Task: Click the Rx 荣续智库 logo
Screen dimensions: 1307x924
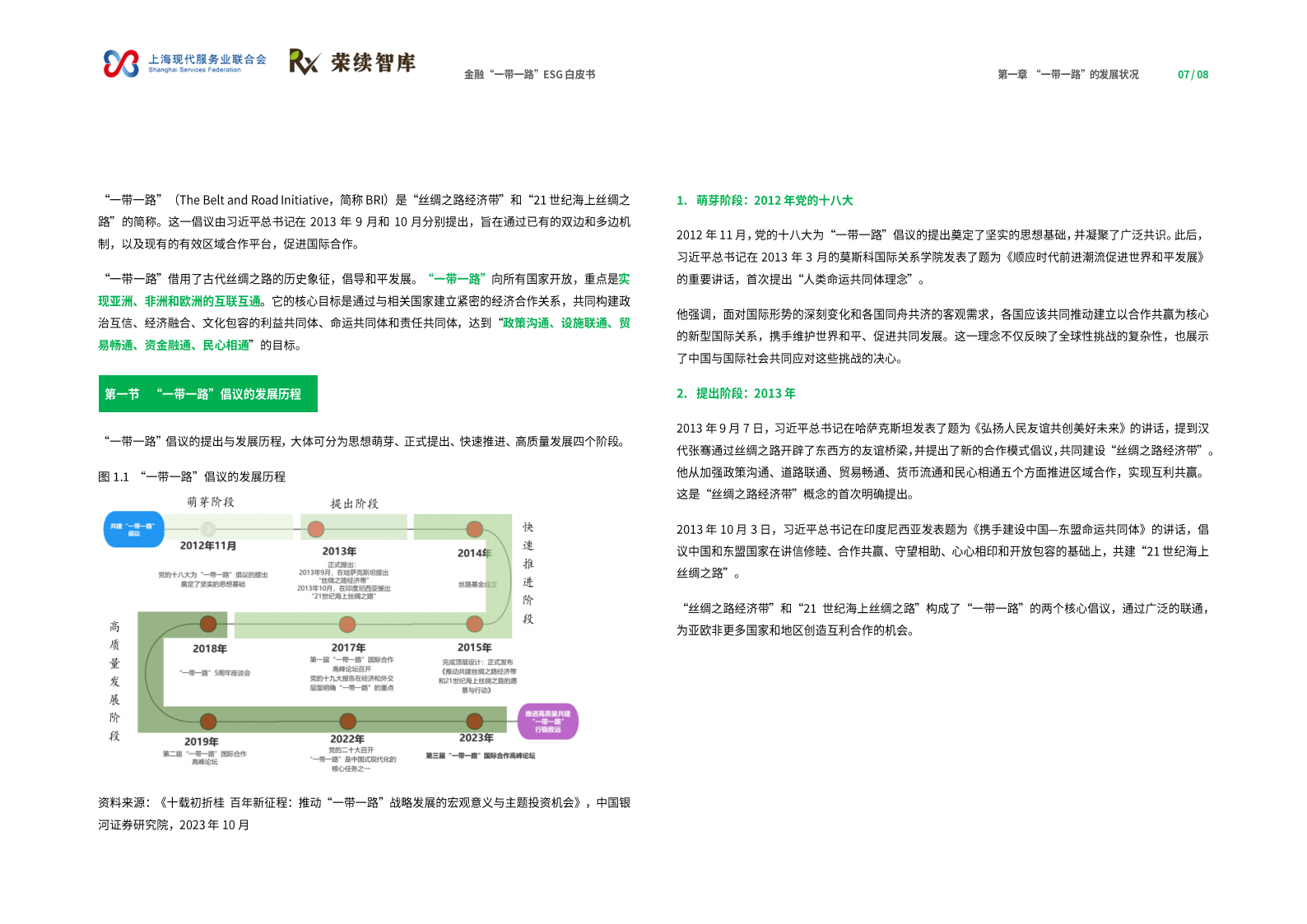Action: pyautogui.click(x=352, y=63)
